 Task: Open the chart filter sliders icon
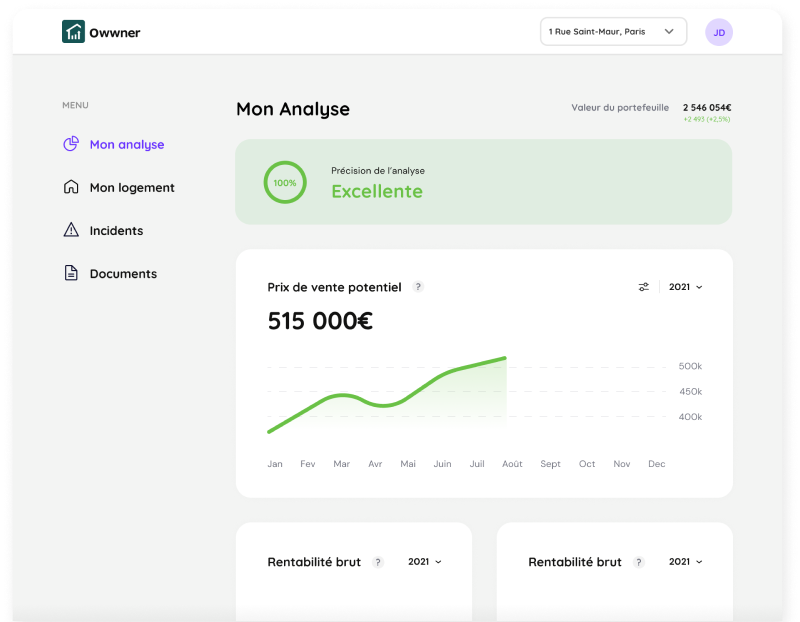[x=644, y=287]
